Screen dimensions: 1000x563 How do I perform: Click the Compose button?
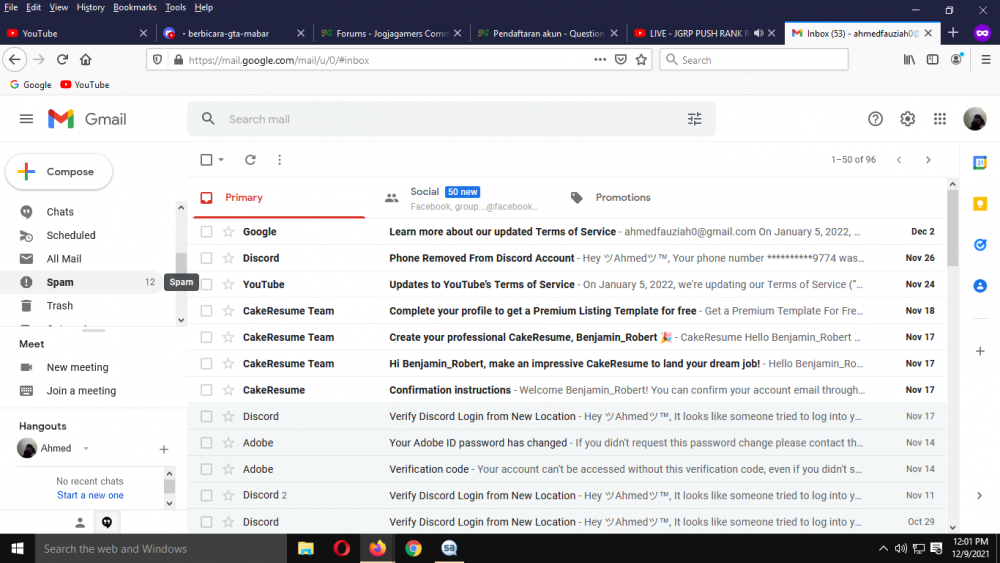click(59, 172)
